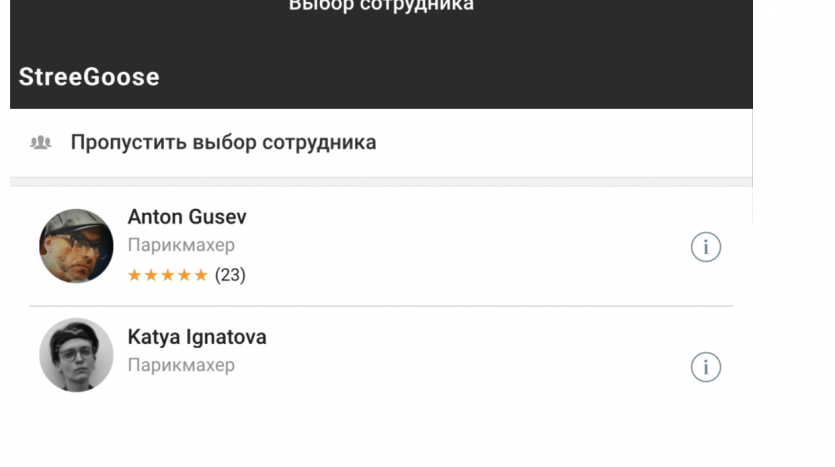Click the fifth star in Anton's rating
The height and width of the screenshot is (467, 835).
click(201, 275)
